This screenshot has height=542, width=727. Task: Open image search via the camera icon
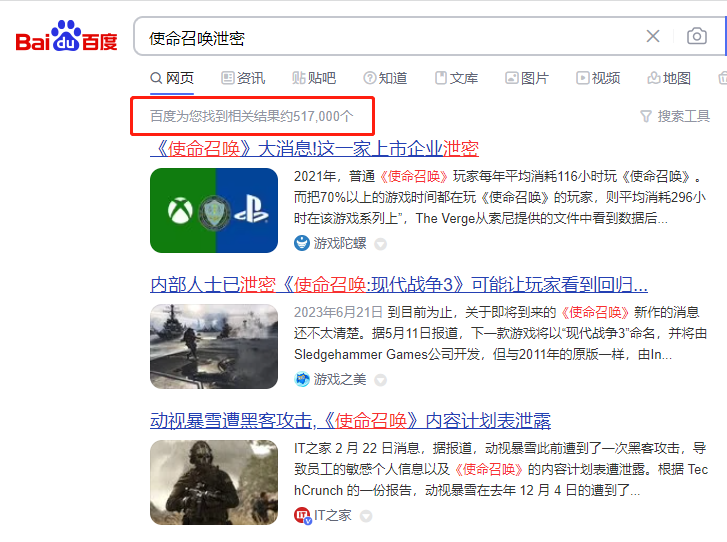coord(696,36)
